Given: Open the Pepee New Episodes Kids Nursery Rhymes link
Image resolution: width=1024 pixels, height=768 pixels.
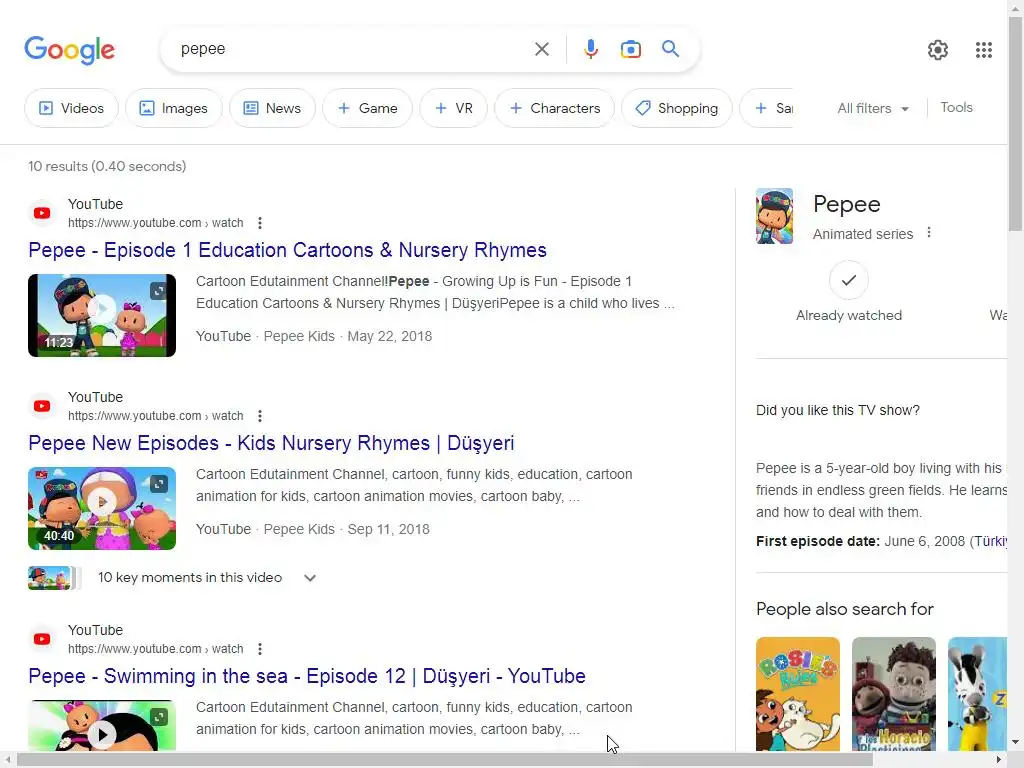Looking at the screenshot, I should pos(271,443).
